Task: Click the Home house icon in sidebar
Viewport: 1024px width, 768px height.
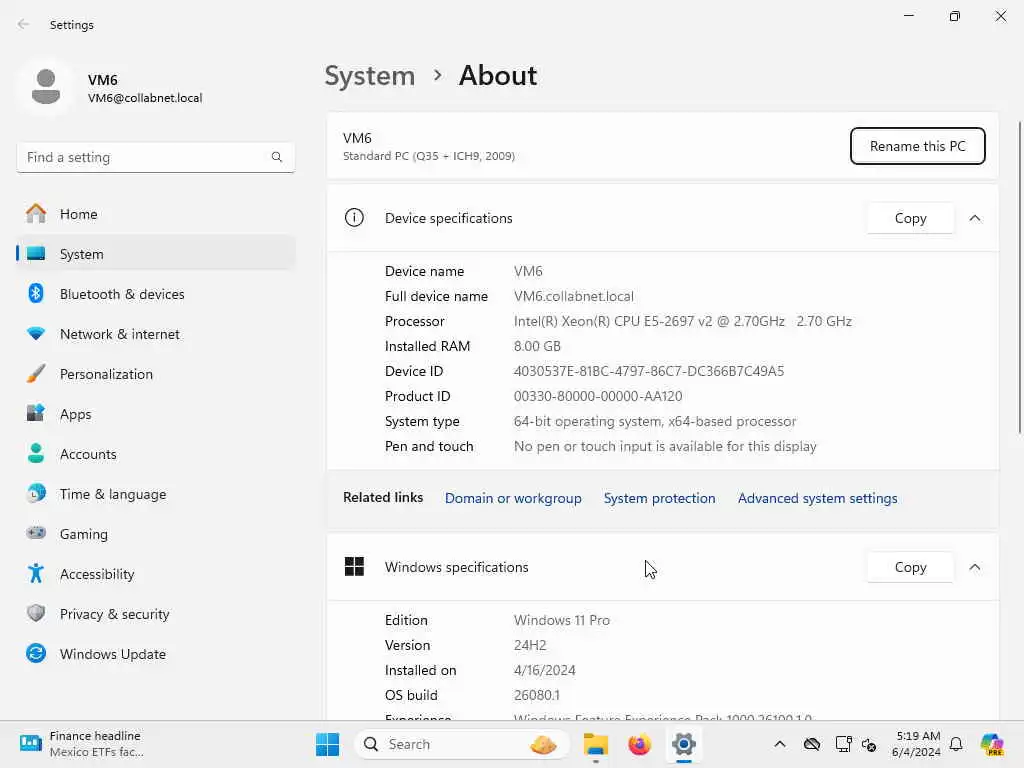Action: coord(36,214)
